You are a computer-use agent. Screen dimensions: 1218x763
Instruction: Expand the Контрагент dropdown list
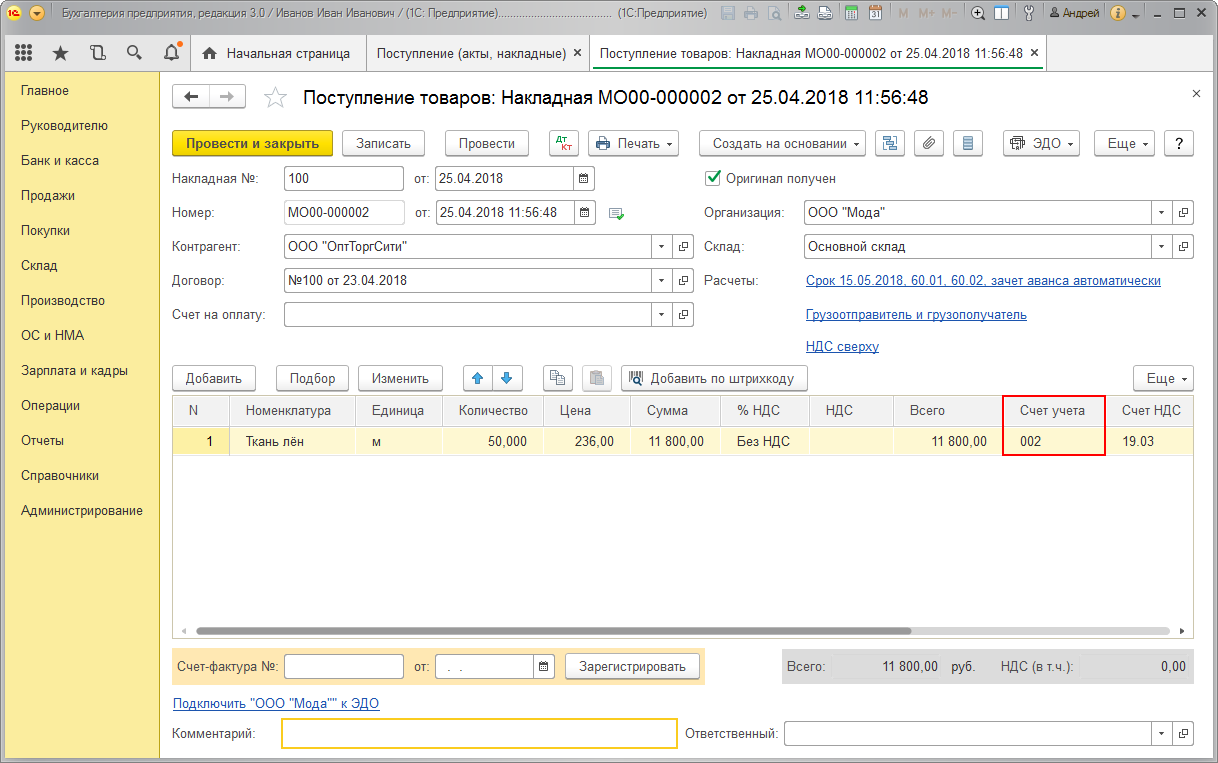662,246
